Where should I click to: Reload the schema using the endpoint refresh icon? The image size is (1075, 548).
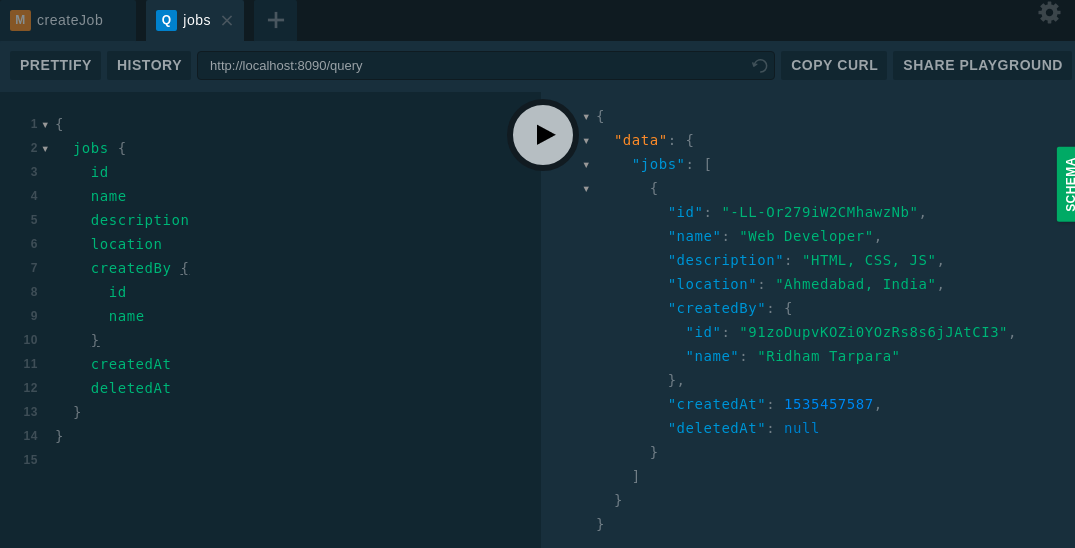760,66
